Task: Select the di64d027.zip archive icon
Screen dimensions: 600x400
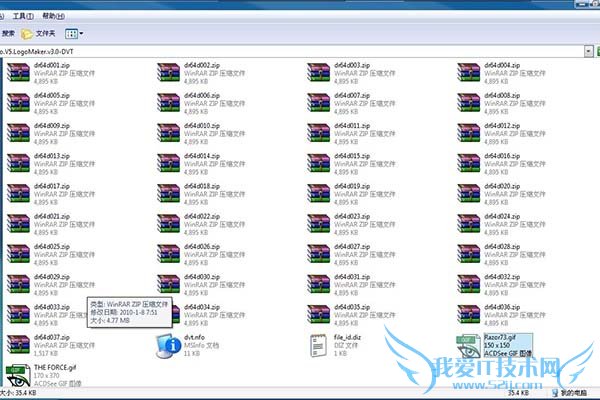Action: pyautogui.click(x=318, y=254)
